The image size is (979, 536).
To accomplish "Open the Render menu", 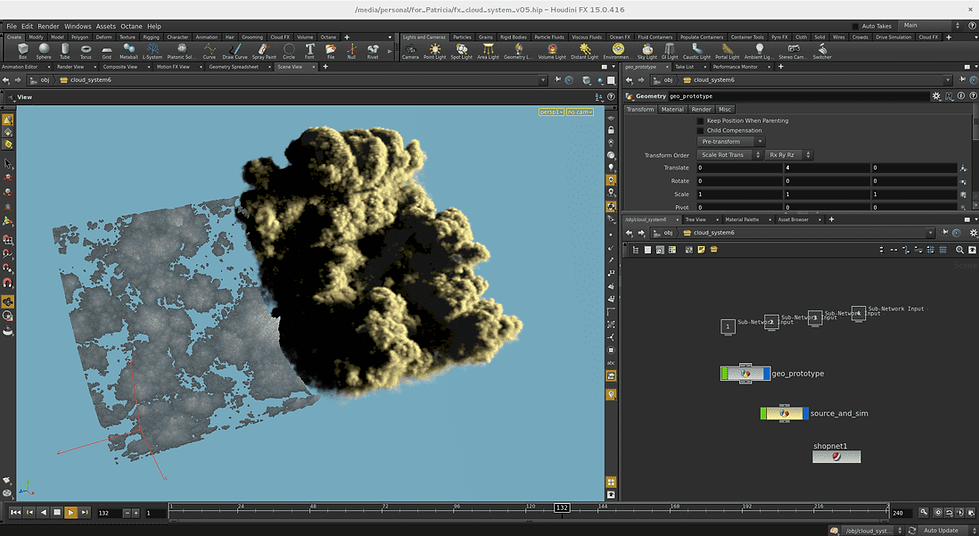I will click(48, 26).
